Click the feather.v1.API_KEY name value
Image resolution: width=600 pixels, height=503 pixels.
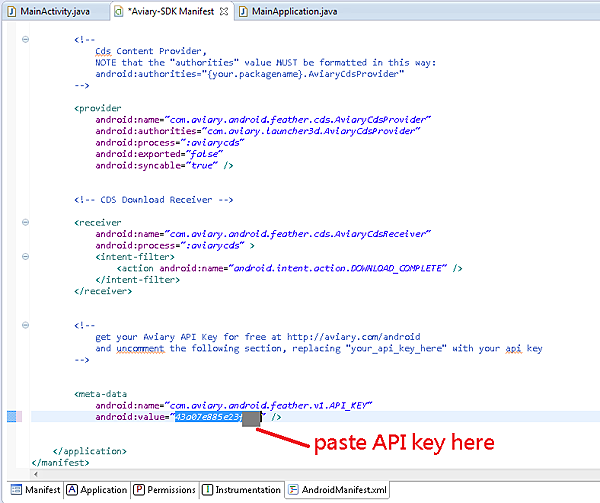(x=269, y=405)
